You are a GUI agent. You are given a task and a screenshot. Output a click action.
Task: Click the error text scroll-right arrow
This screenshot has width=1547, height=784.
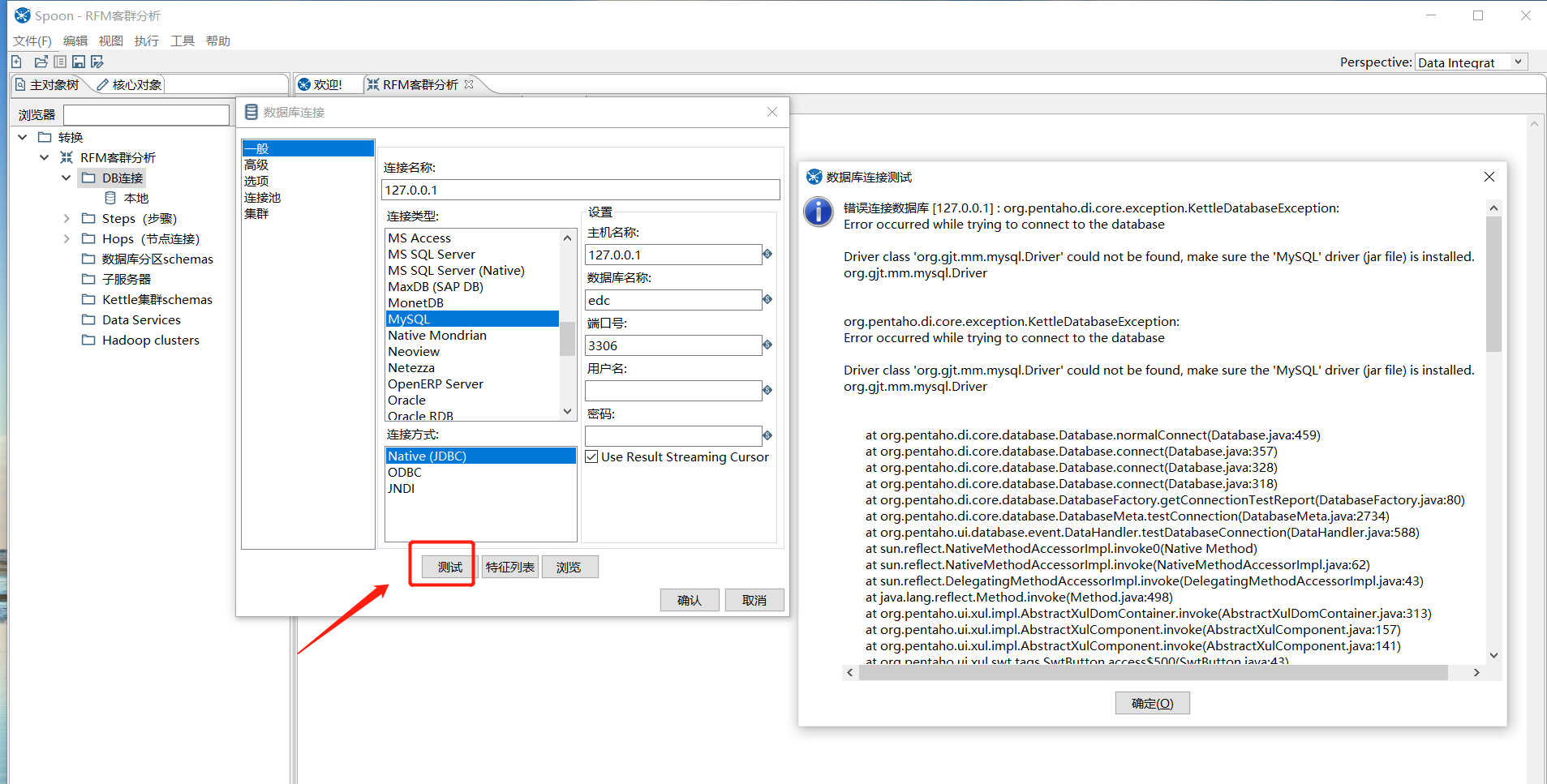1476,672
